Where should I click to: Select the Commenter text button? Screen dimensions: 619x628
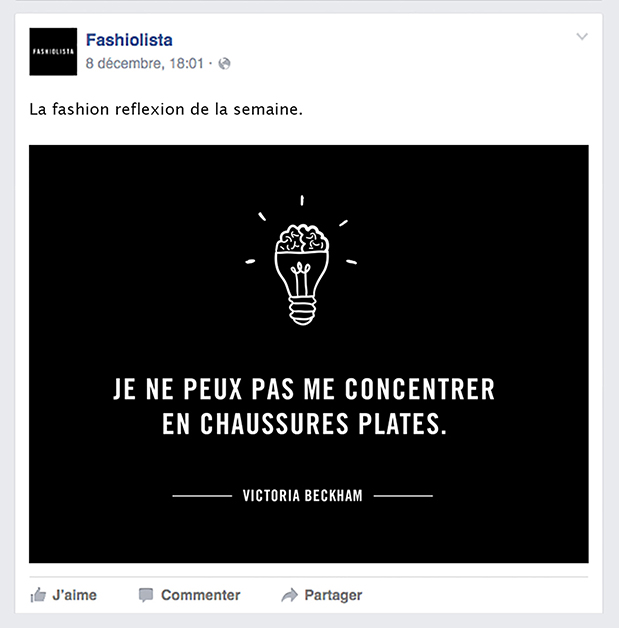201,595
